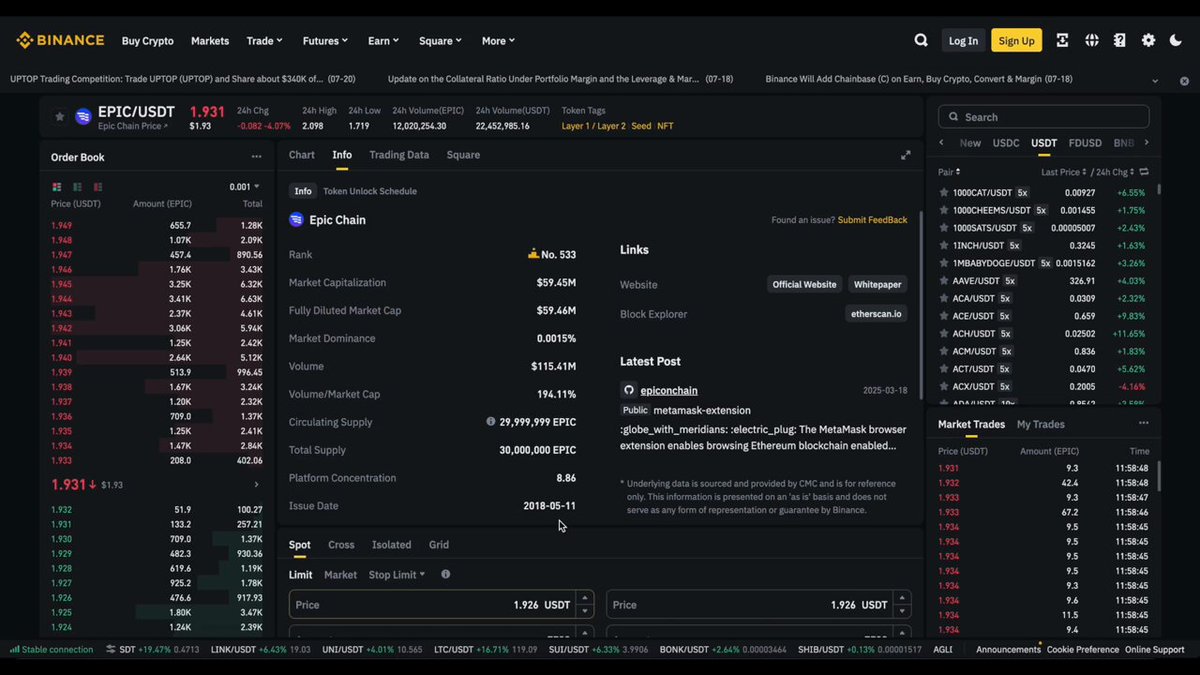
Task: Click the info icon beside Circulating Supply
Action: click(x=490, y=422)
